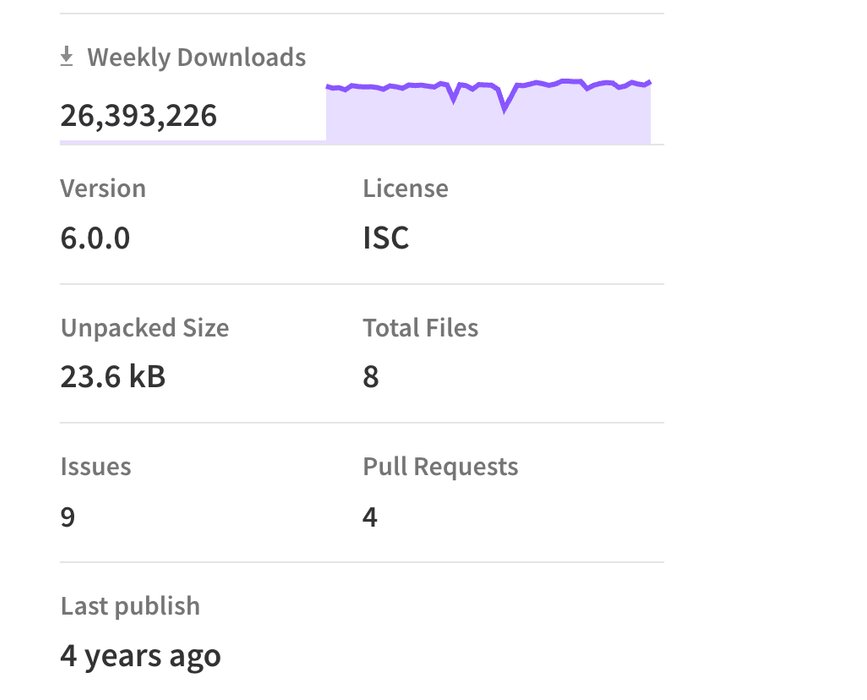Click the Weekly Downloads heading

pos(196,58)
